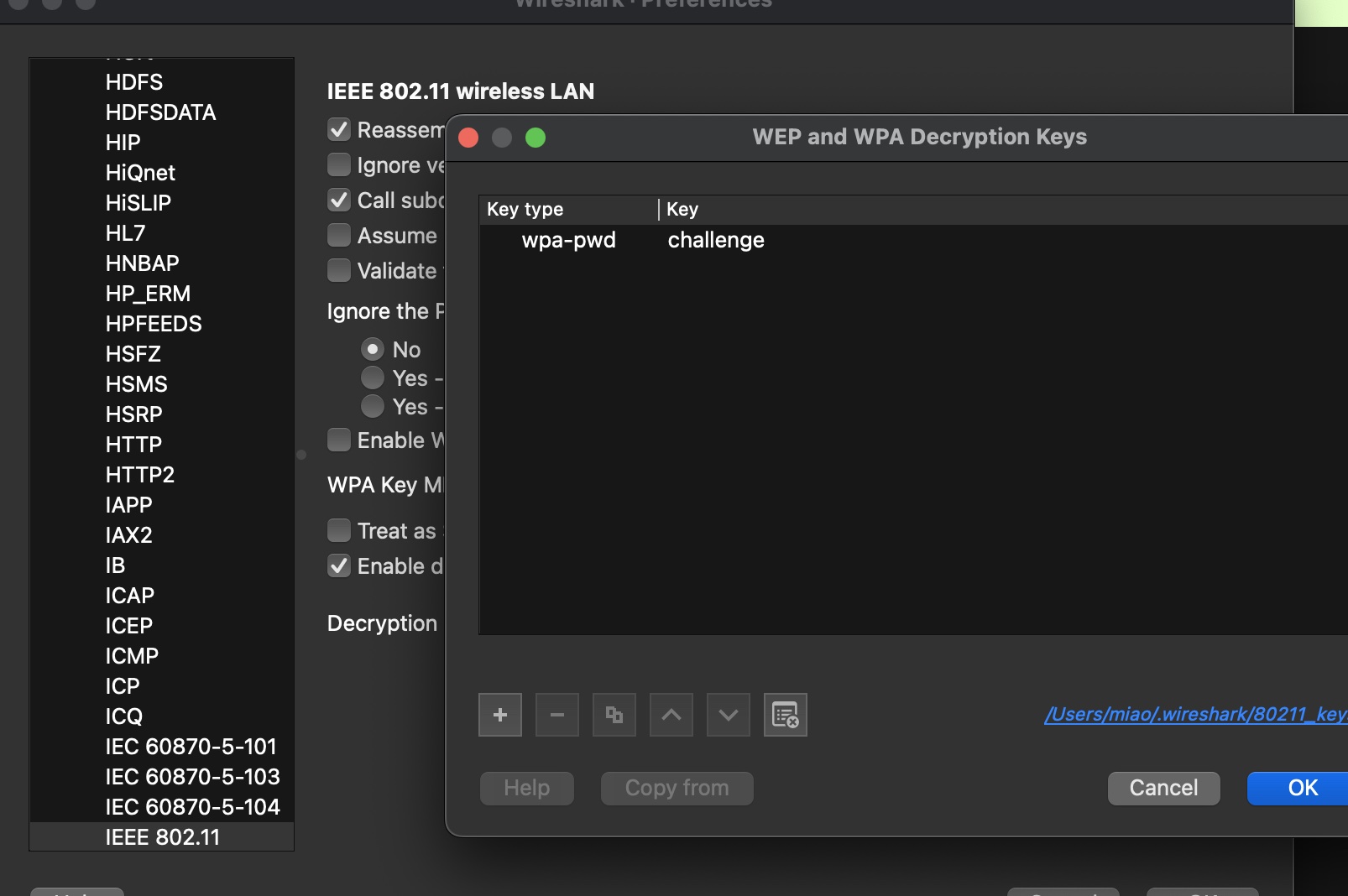Select HSMS in the protocol list
The height and width of the screenshot is (896, 1348).
tap(136, 384)
